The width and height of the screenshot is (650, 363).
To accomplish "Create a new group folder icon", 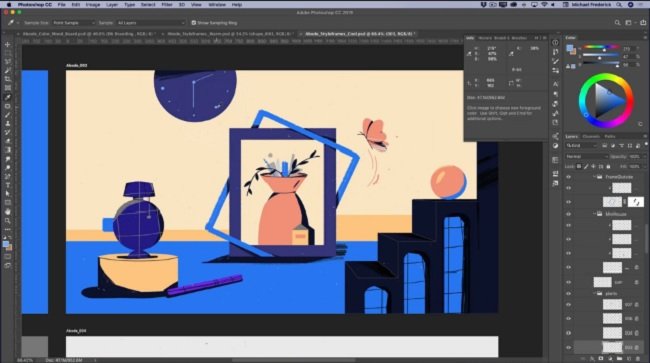I will coord(619,359).
